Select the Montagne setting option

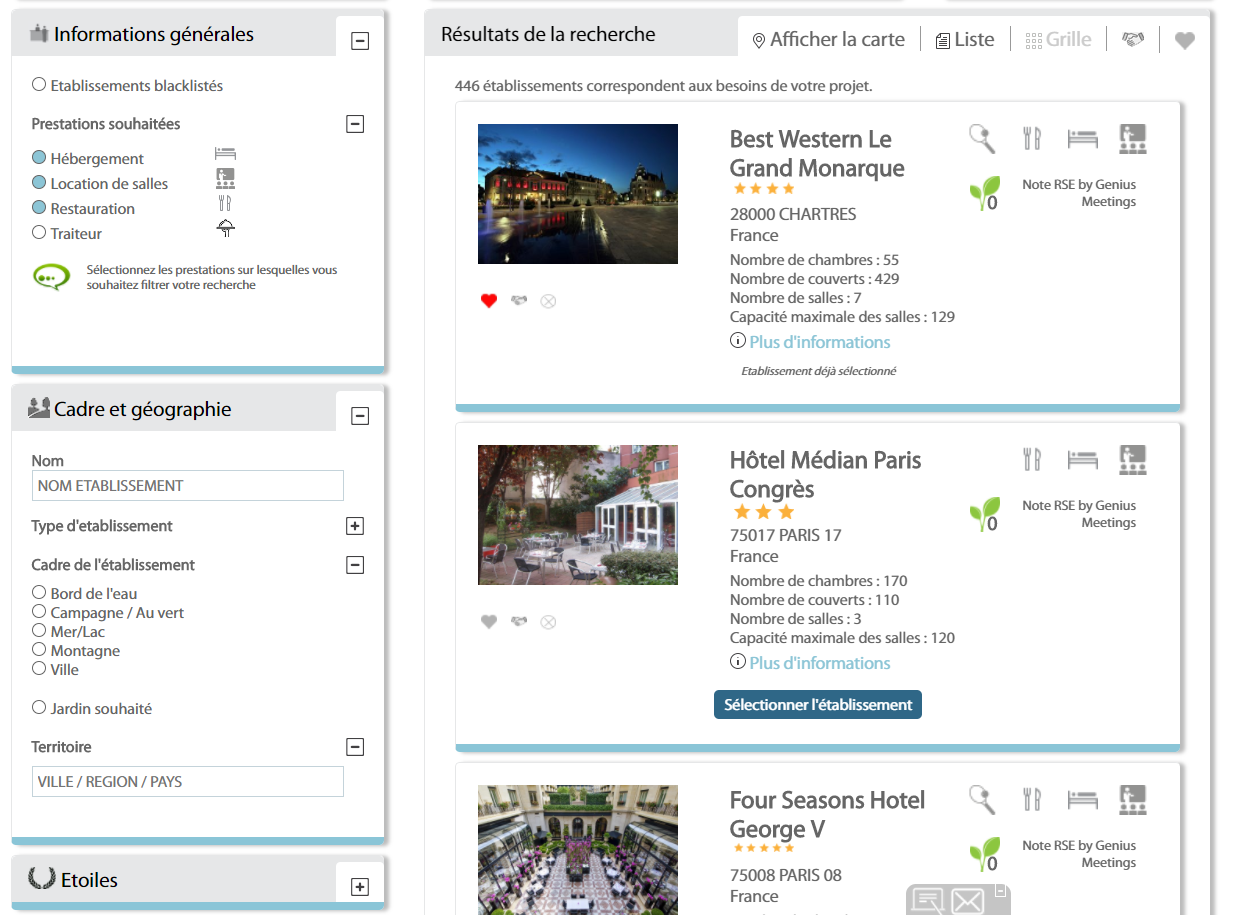39,650
